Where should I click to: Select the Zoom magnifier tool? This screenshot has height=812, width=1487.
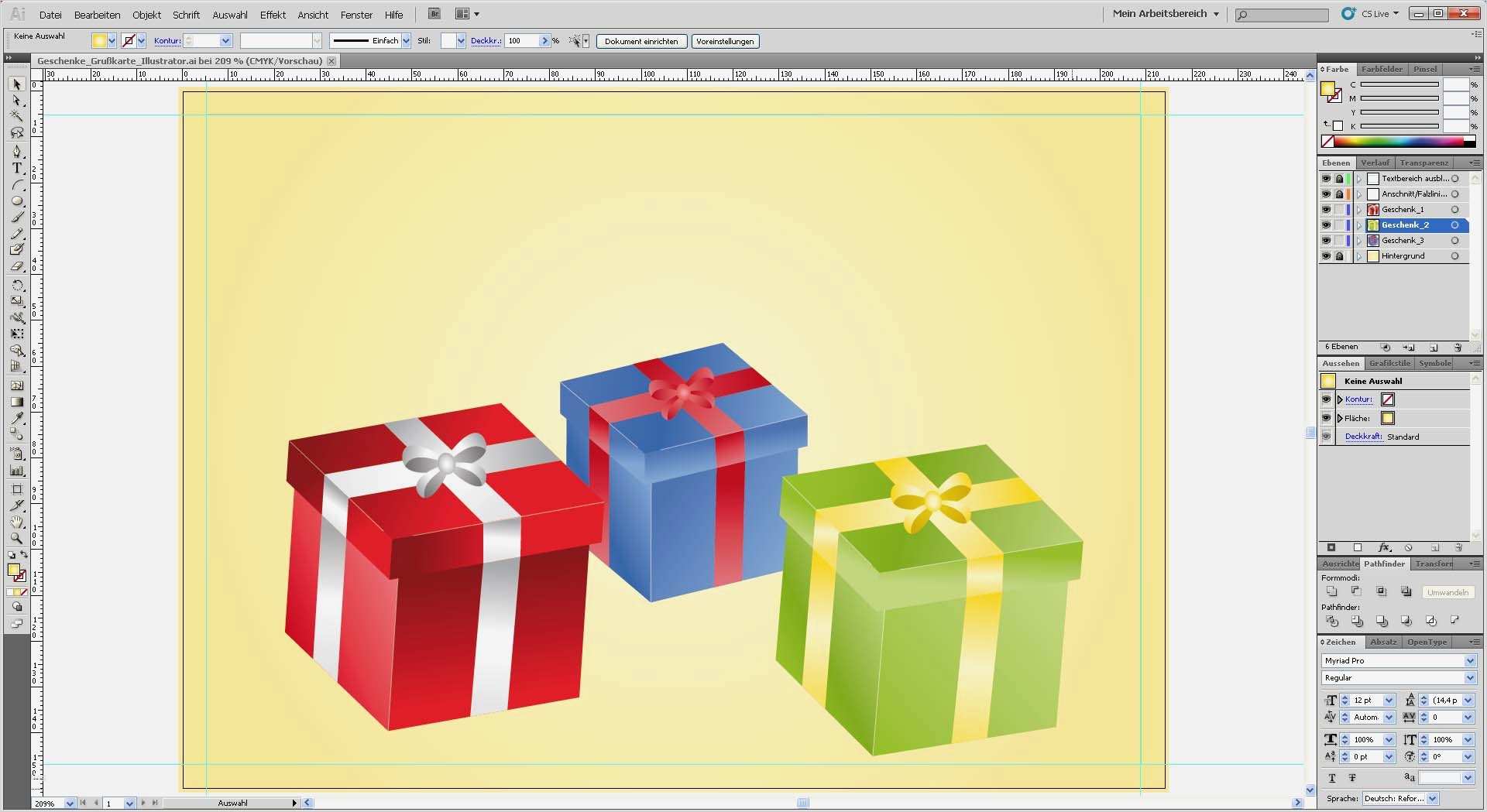[17, 538]
